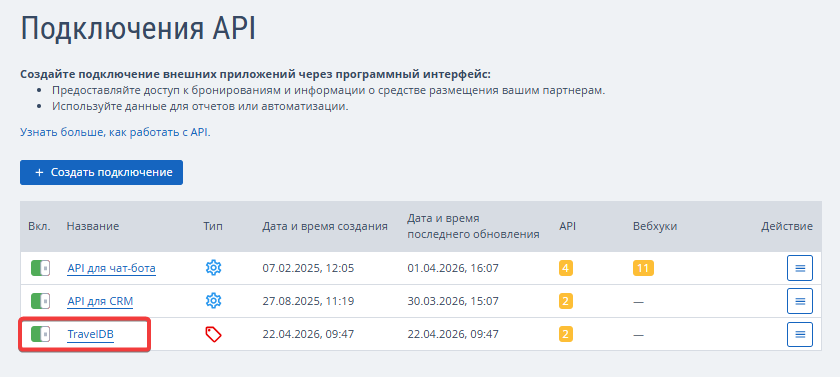This screenshot has height=377, width=840.
Task: Open the API для чат-бота connection link
Action: point(111,268)
